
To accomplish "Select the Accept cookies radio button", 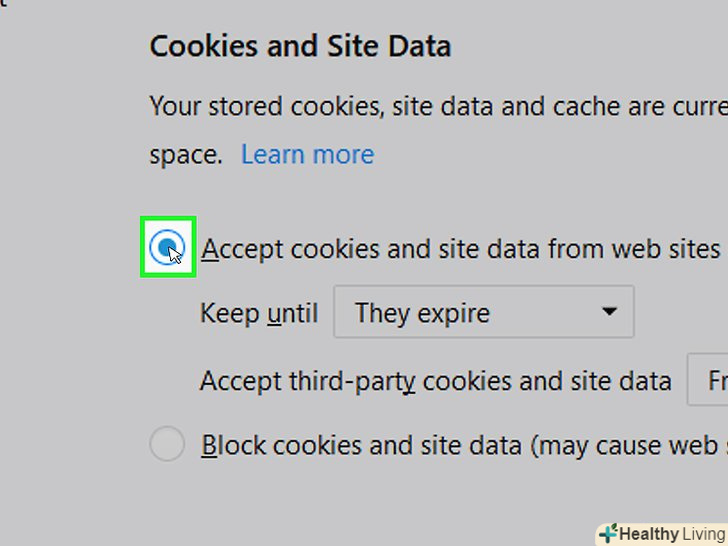I will [x=166, y=247].
